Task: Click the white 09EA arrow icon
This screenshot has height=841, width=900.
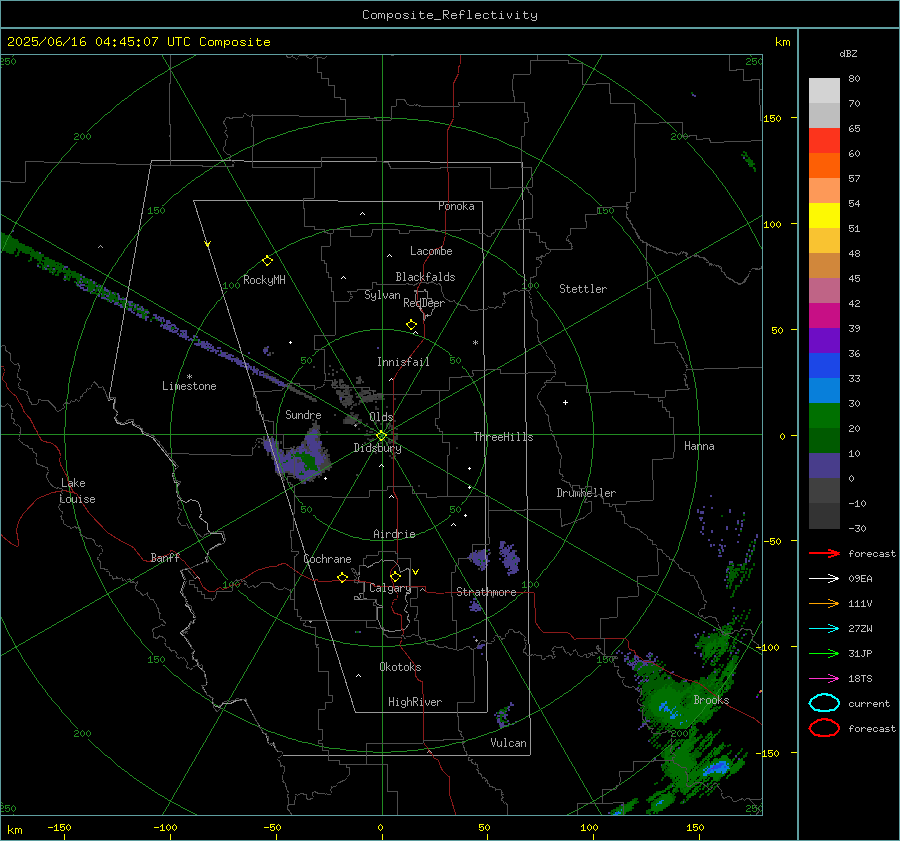Action: tap(824, 578)
